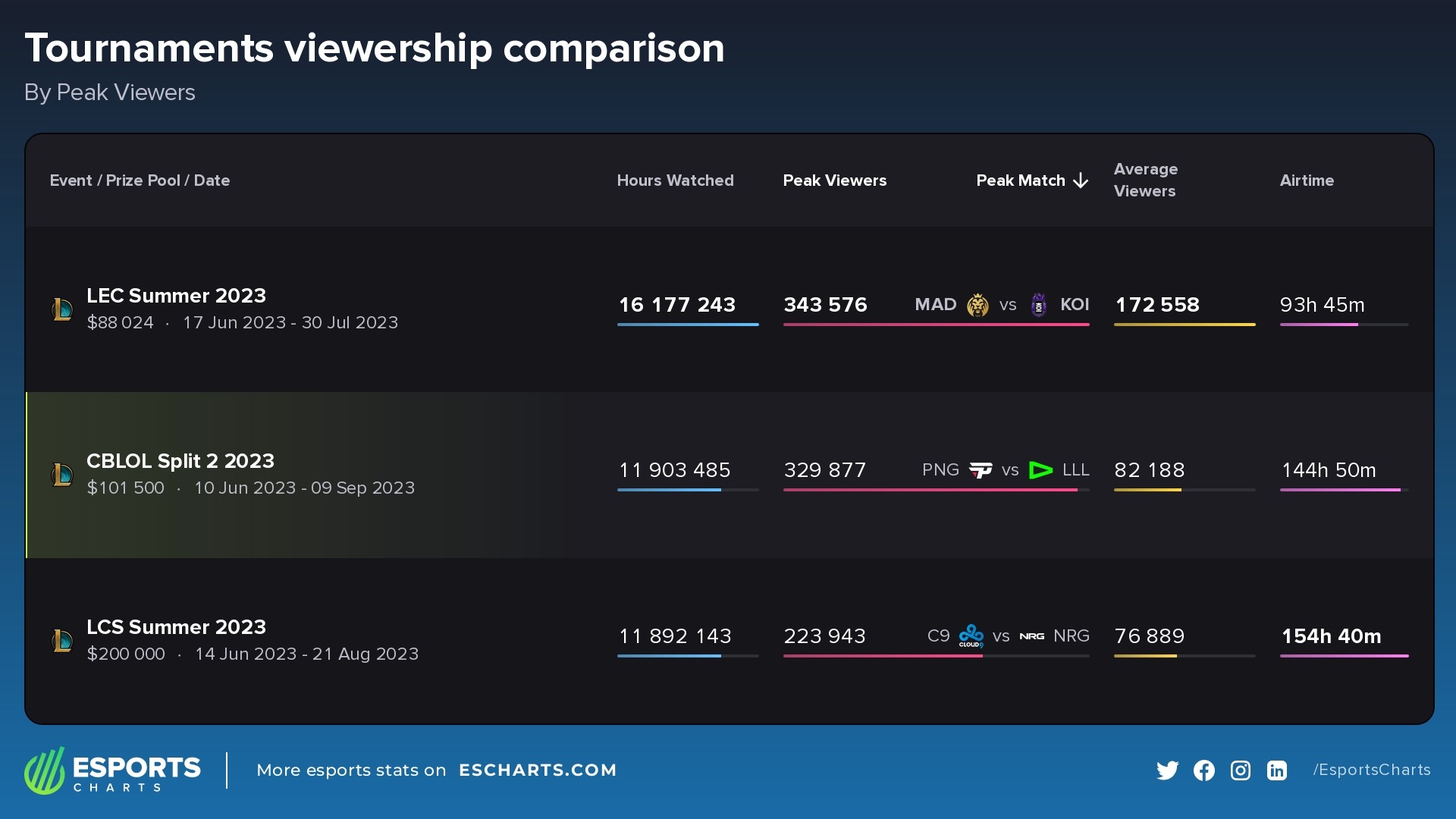Click League of Legends icon beside LEC Summer
The width and height of the screenshot is (1456, 819).
click(62, 309)
